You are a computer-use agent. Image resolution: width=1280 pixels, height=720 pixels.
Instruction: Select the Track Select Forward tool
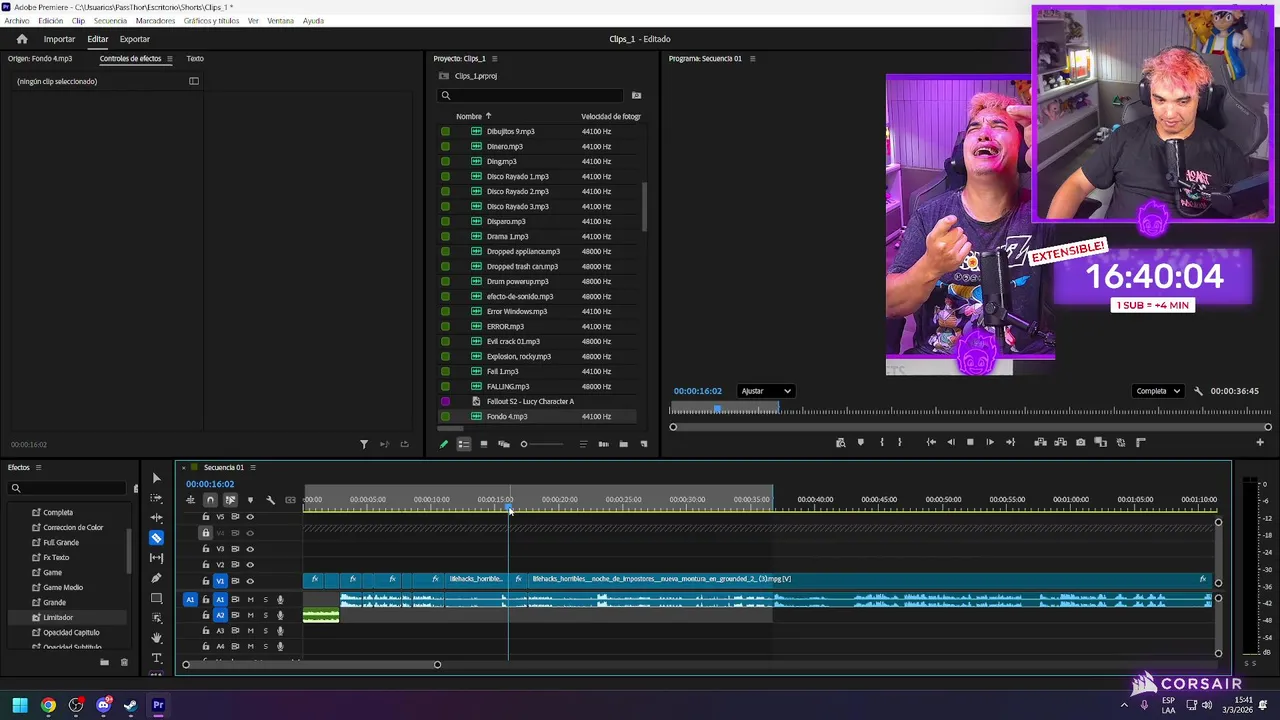coord(156,498)
